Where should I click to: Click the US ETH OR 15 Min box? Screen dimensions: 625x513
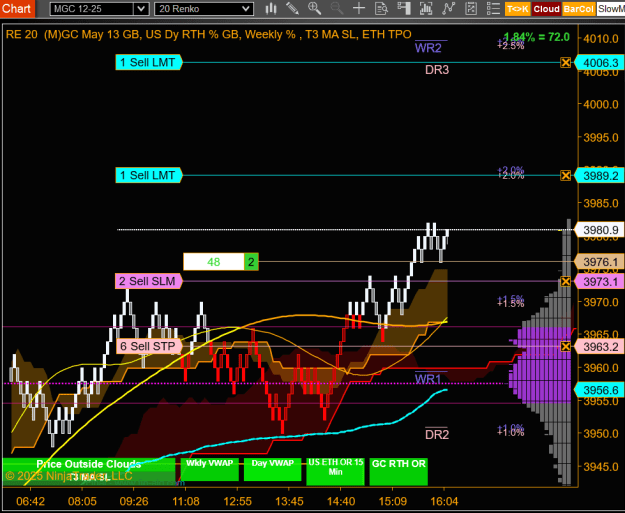click(x=335, y=471)
